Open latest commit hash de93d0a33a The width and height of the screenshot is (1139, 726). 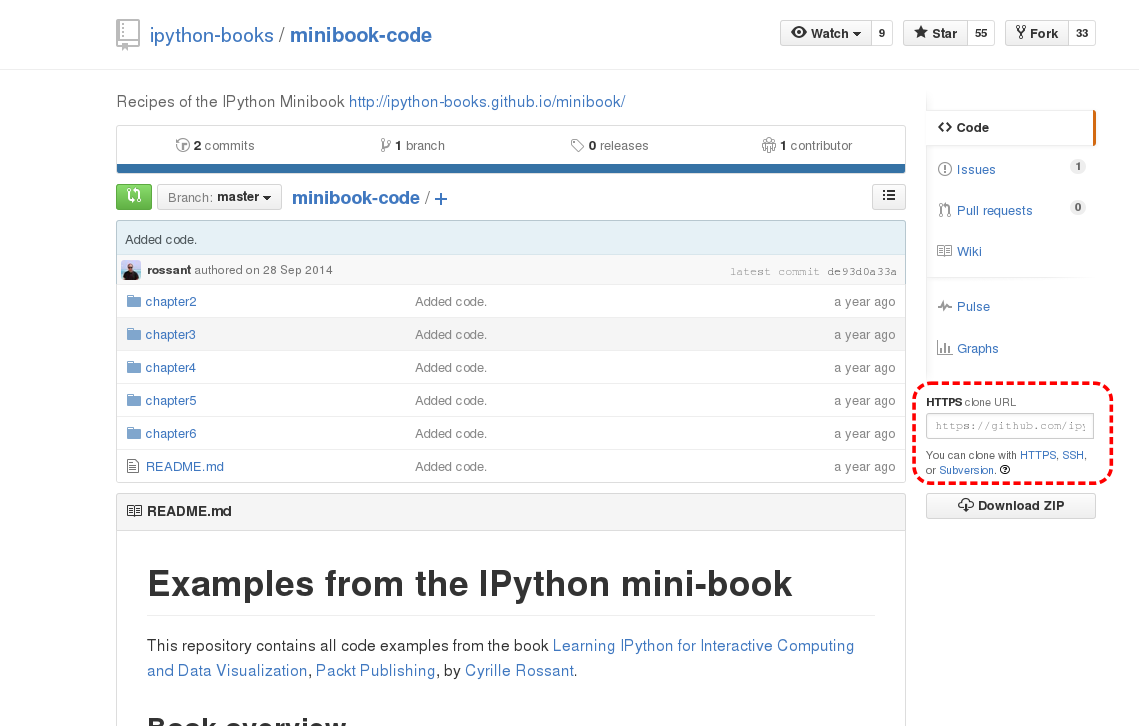point(862,271)
